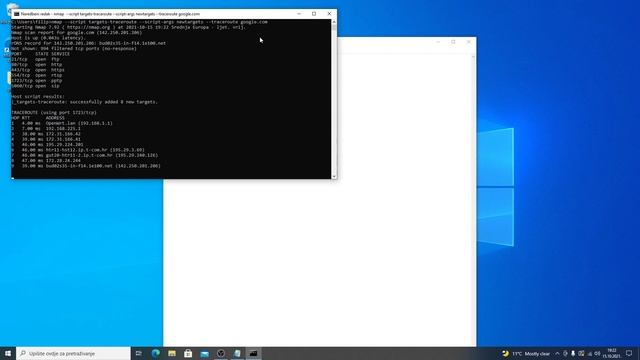The height and width of the screenshot is (360, 640).
Task: Expand the hidden system tray icons chevron
Action: pos(557,353)
